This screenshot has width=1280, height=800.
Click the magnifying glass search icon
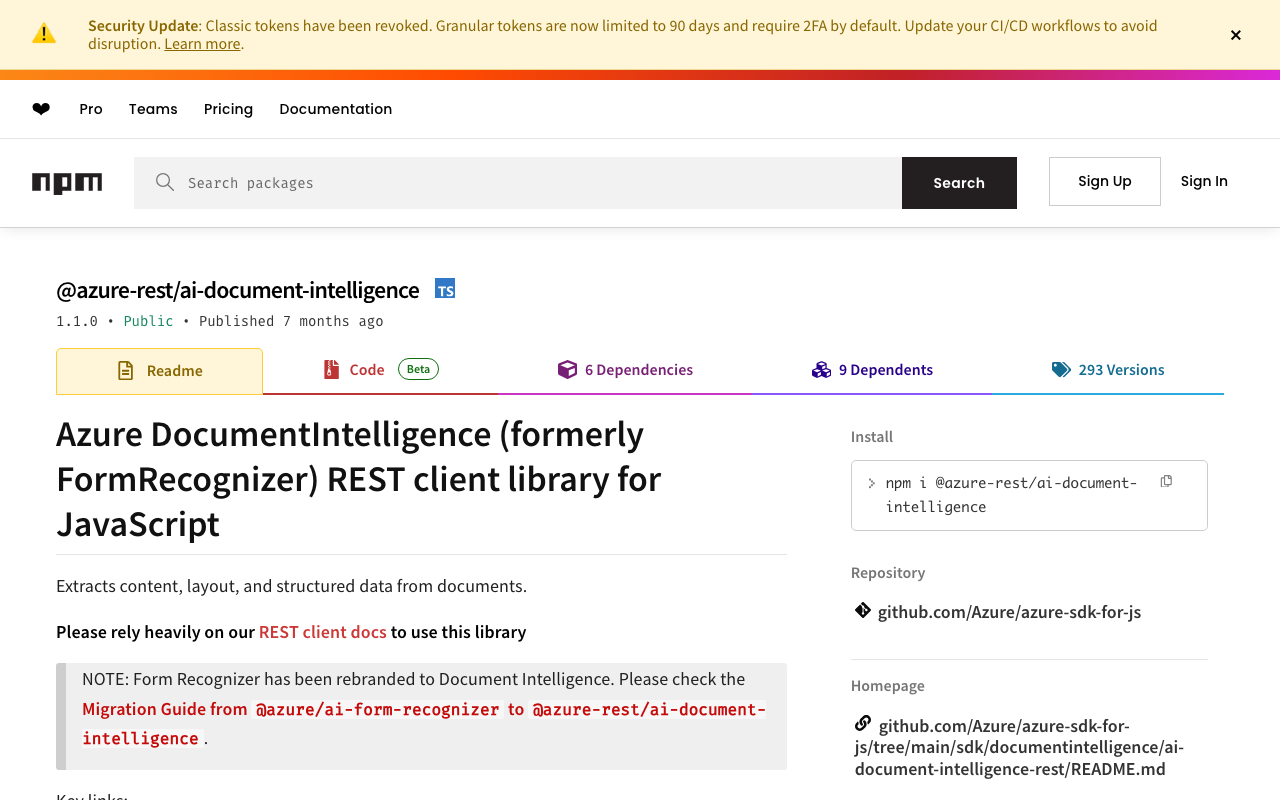tap(165, 182)
